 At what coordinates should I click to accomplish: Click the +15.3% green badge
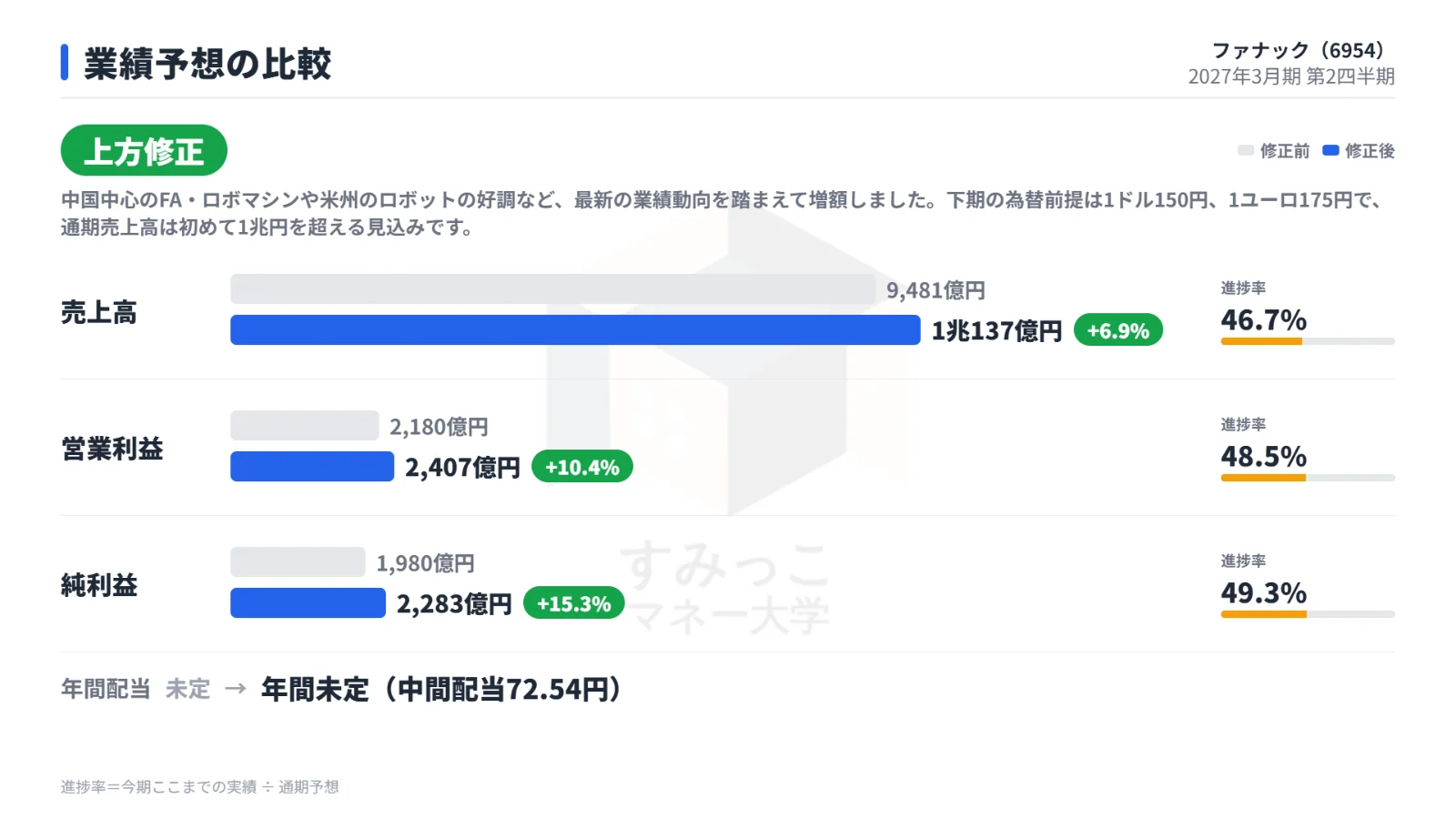coord(574,603)
